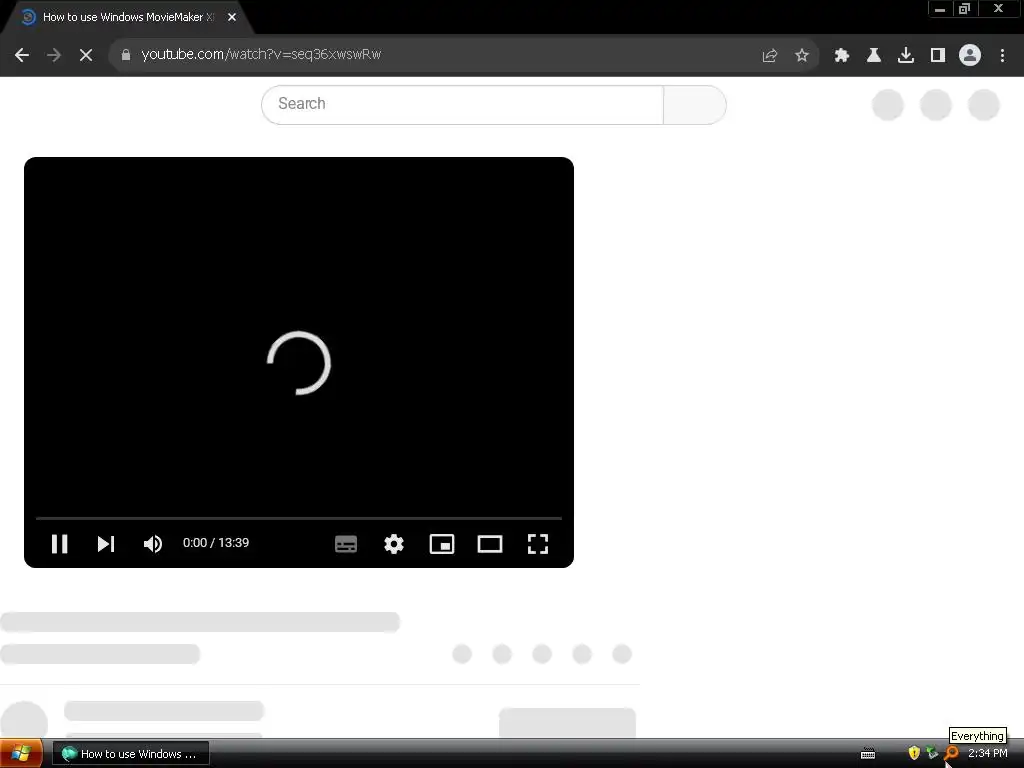Go forward in browser history
The width and height of the screenshot is (1024, 768).
point(54,55)
